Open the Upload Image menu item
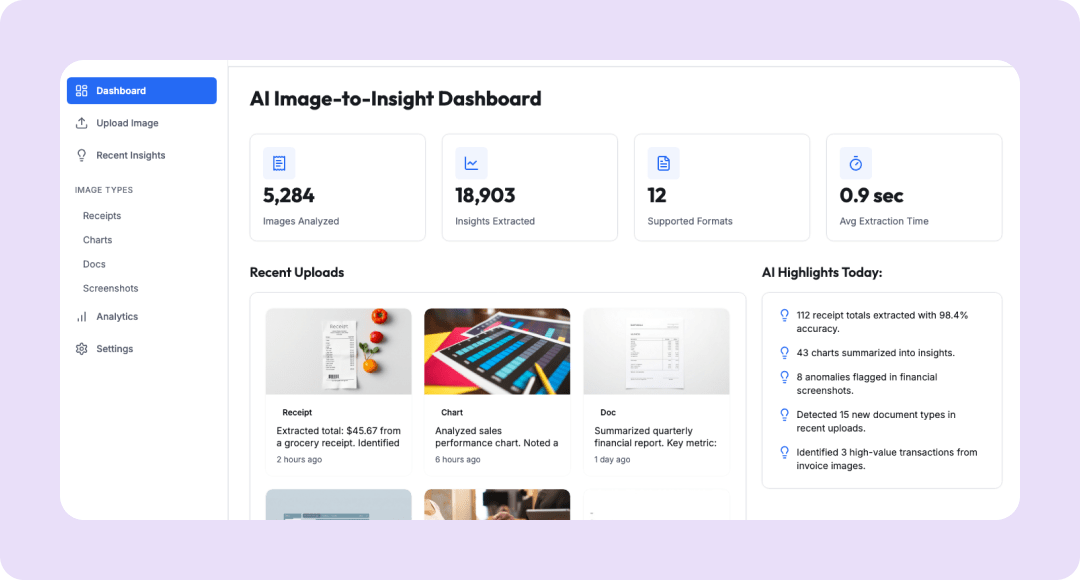Viewport: 1080px width, 580px height. [x=127, y=123]
